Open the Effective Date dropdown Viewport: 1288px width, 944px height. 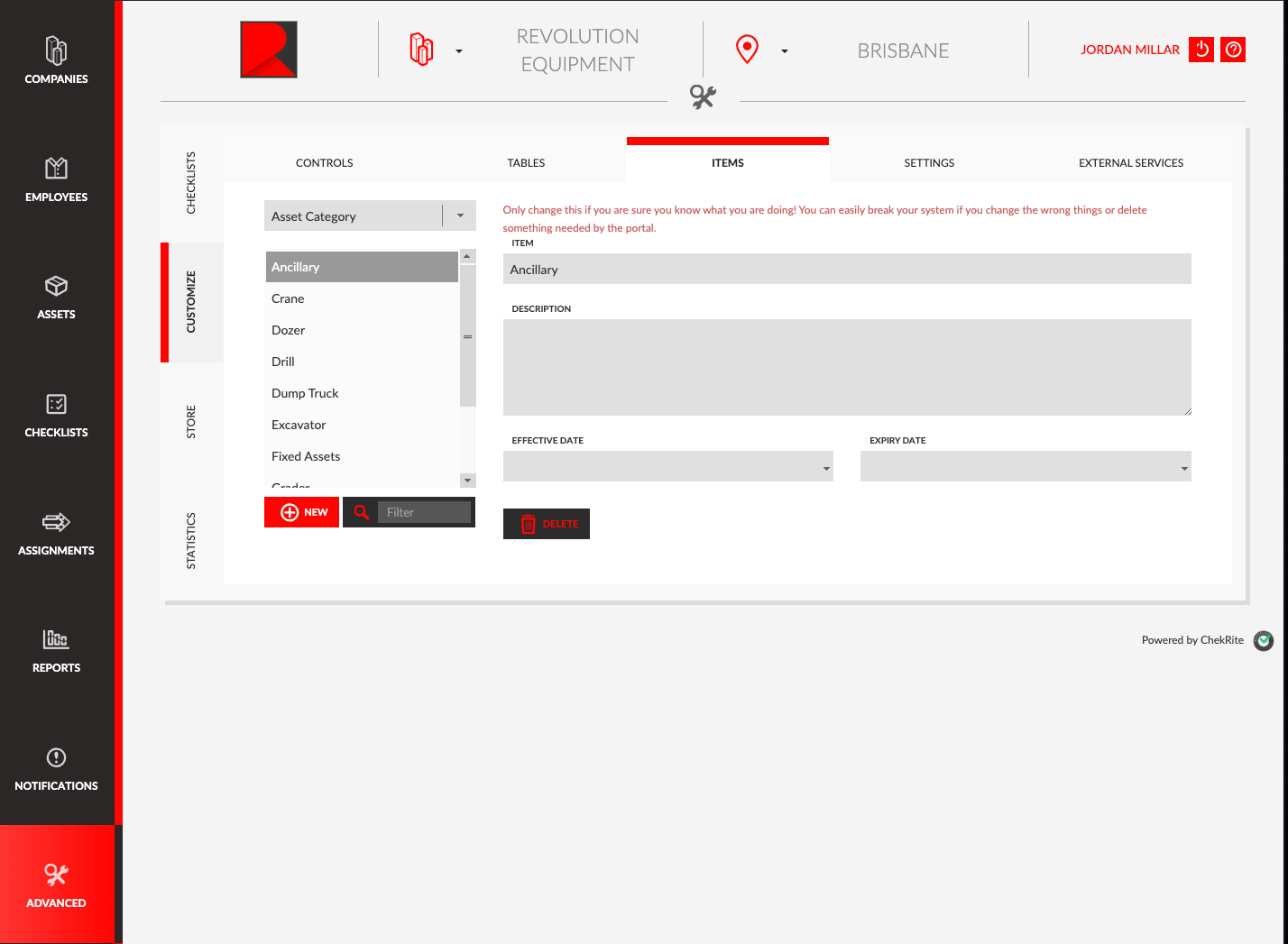click(668, 466)
